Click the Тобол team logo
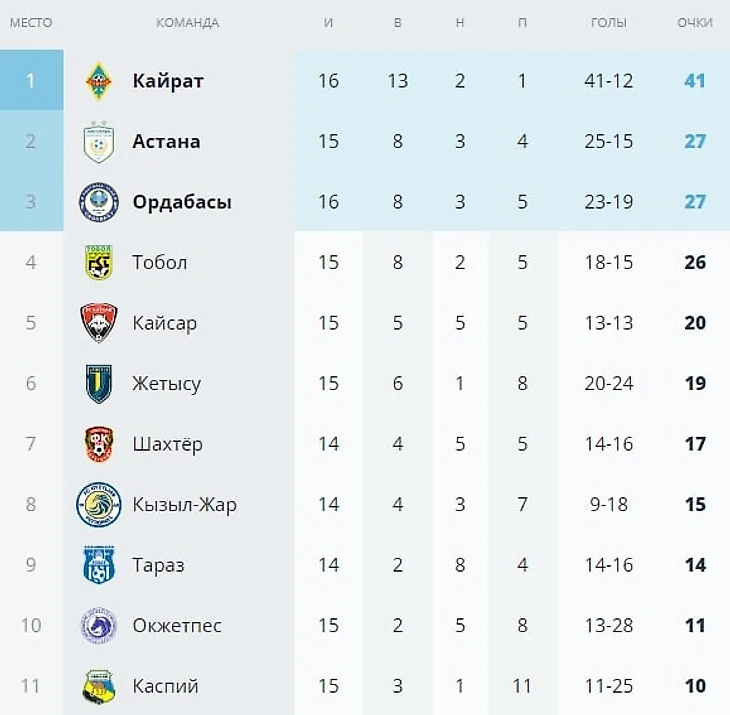The height and width of the screenshot is (715, 730). click(x=99, y=263)
